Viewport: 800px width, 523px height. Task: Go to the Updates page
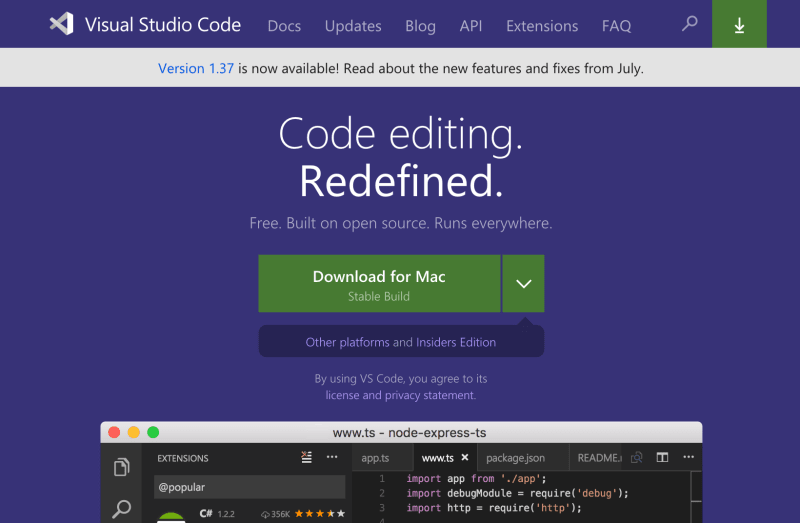353,26
